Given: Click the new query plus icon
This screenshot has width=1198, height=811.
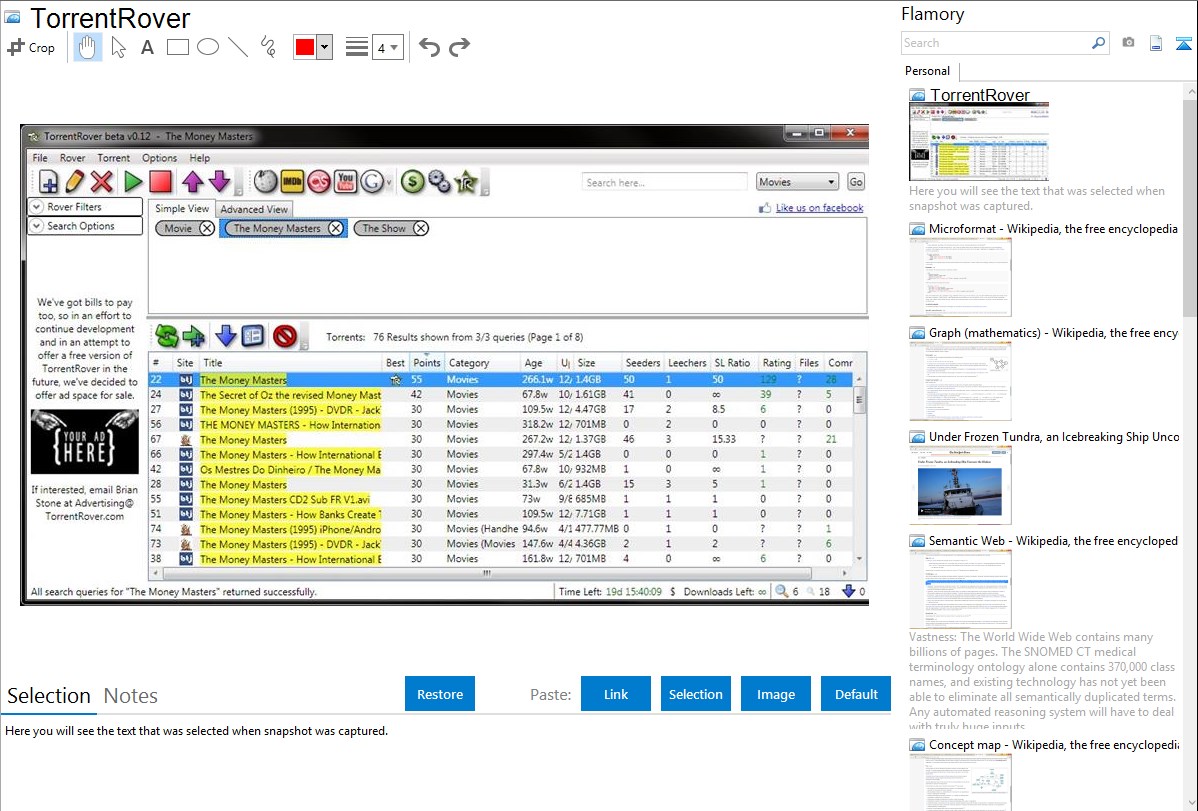Looking at the screenshot, I should [x=48, y=182].
